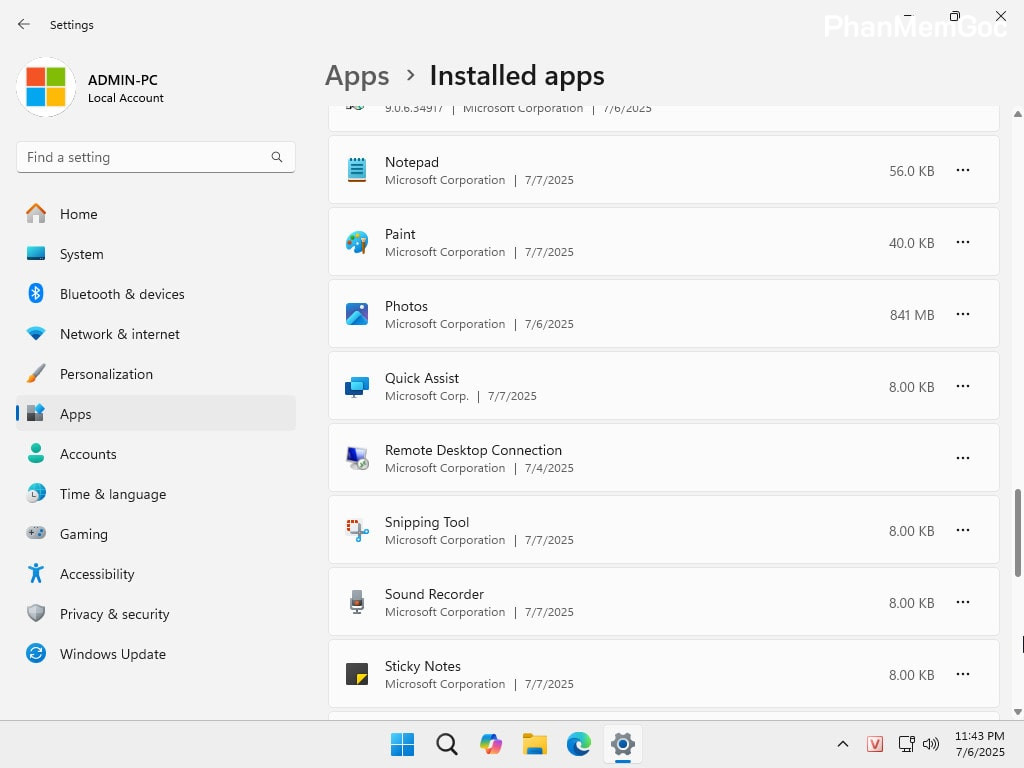Click the Search icon on the taskbar
1024x768 pixels.
(446, 744)
